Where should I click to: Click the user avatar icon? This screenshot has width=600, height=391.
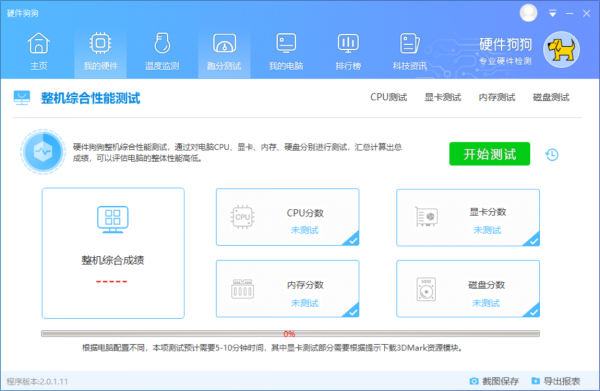coord(528,13)
